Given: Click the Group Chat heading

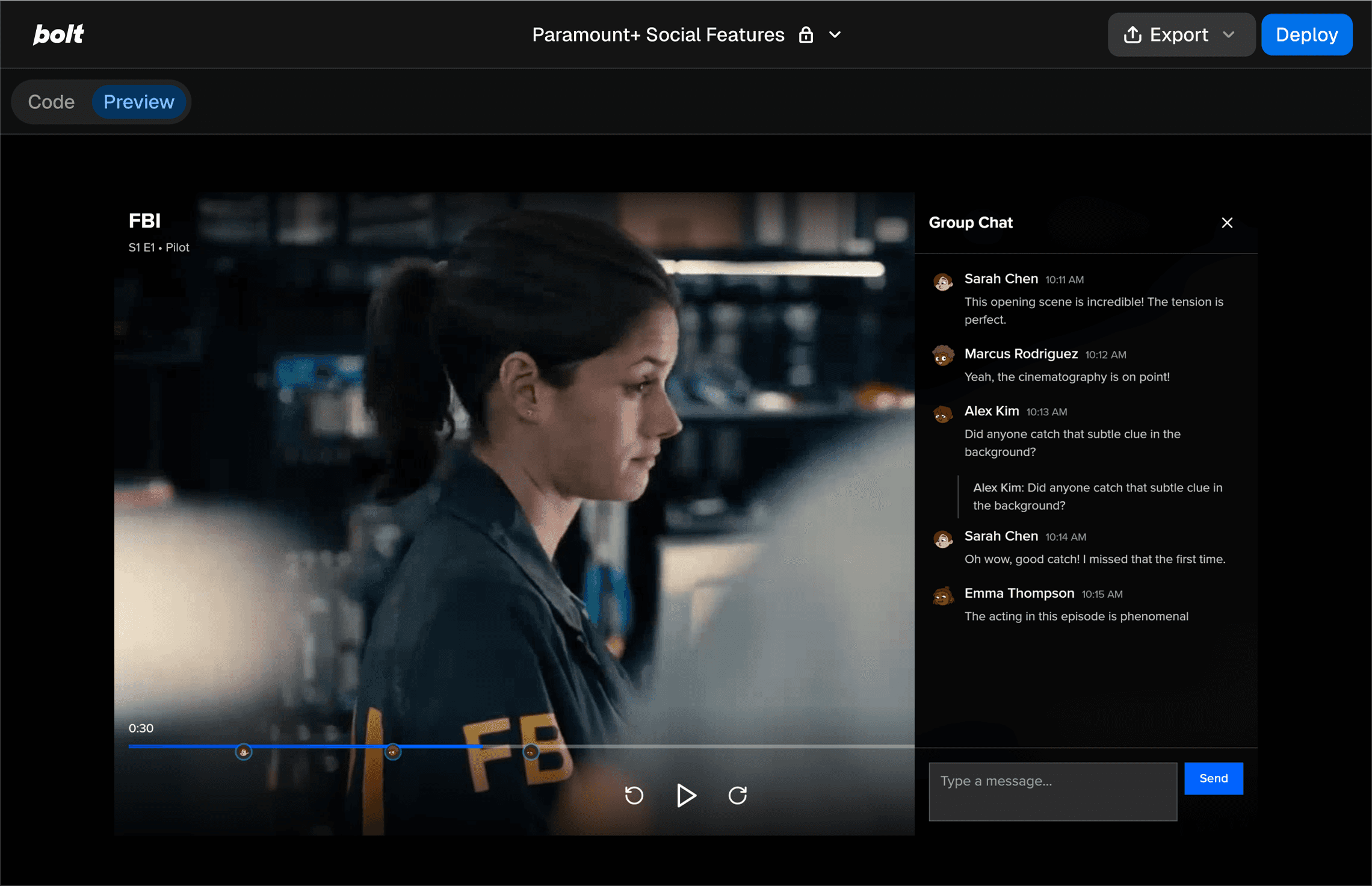Looking at the screenshot, I should point(971,223).
